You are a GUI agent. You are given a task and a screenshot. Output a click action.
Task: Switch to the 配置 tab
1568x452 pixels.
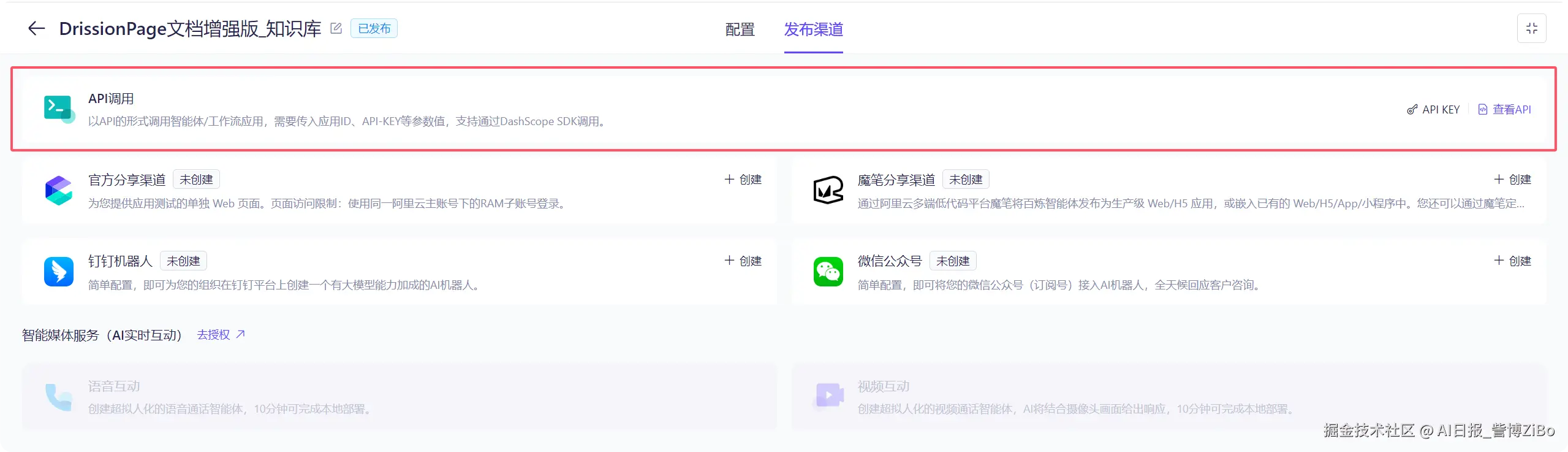click(740, 29)
